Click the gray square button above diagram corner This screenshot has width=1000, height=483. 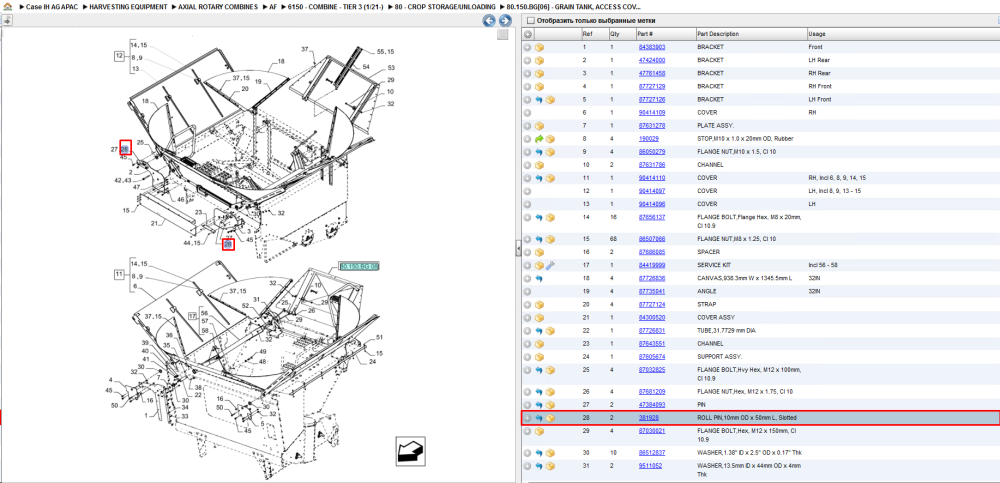click(x=503, y=34)
